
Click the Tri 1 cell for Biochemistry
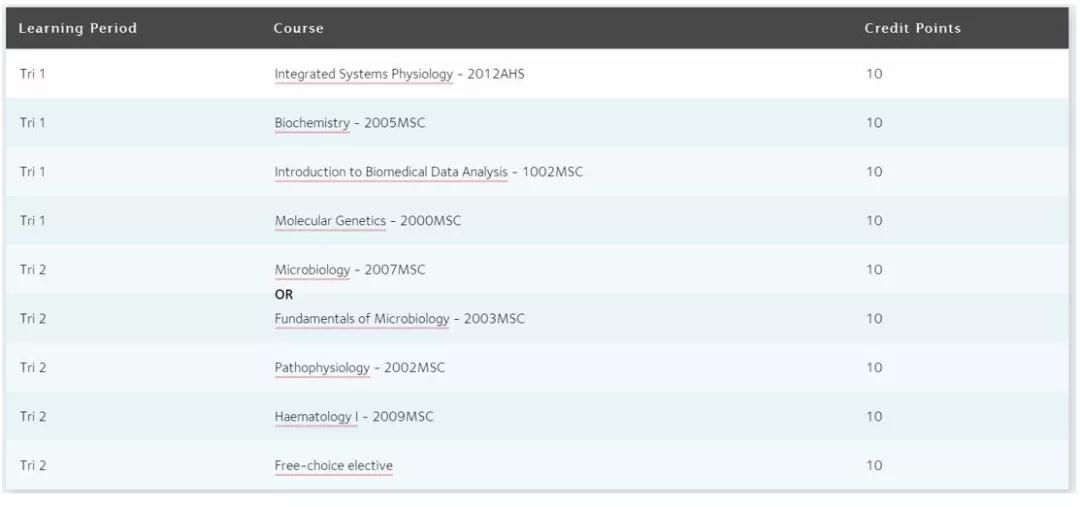click(33, 123)
